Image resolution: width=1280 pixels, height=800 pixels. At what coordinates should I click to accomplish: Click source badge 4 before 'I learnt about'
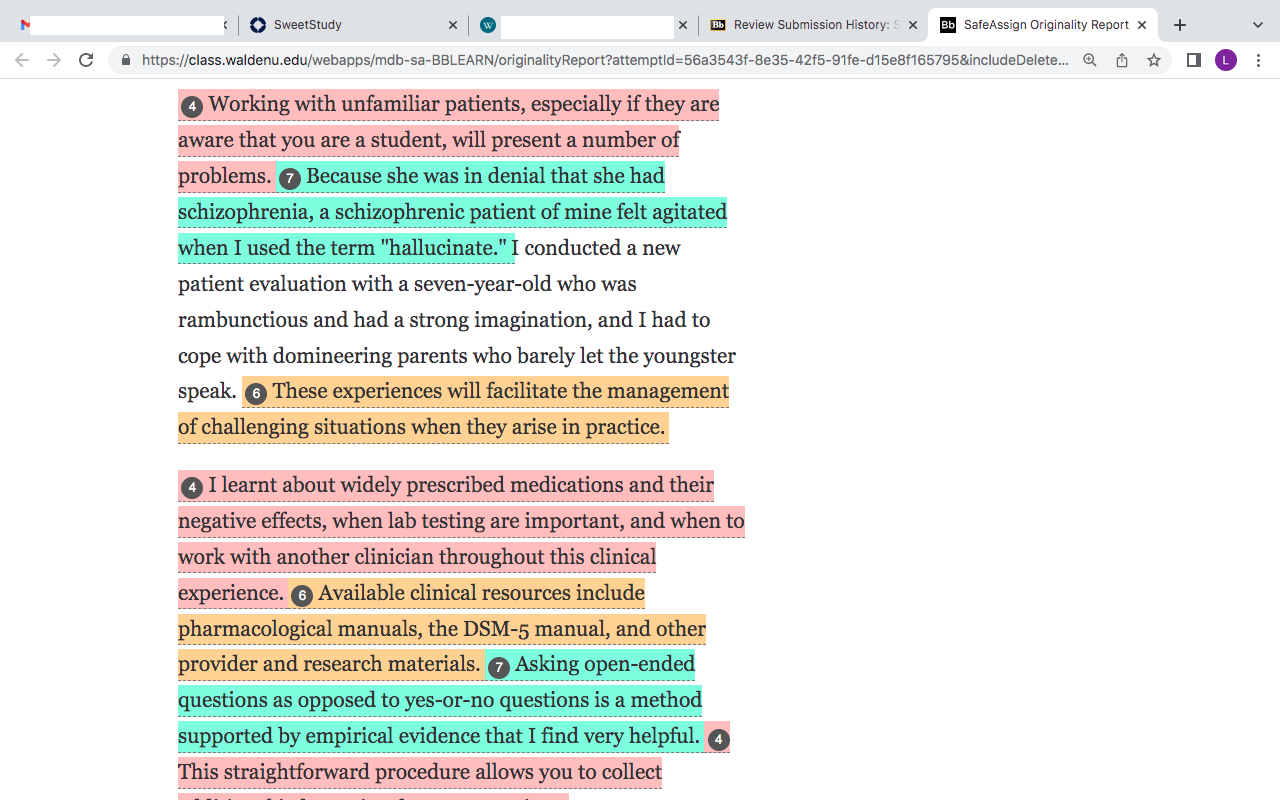click(192, 487)
